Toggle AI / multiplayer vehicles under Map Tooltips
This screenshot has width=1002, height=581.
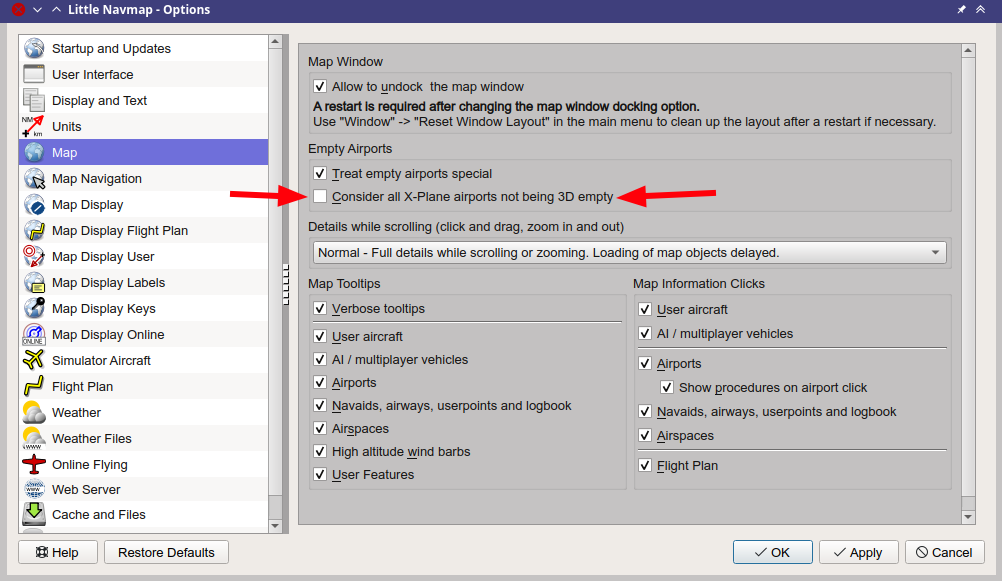[320, 359]
